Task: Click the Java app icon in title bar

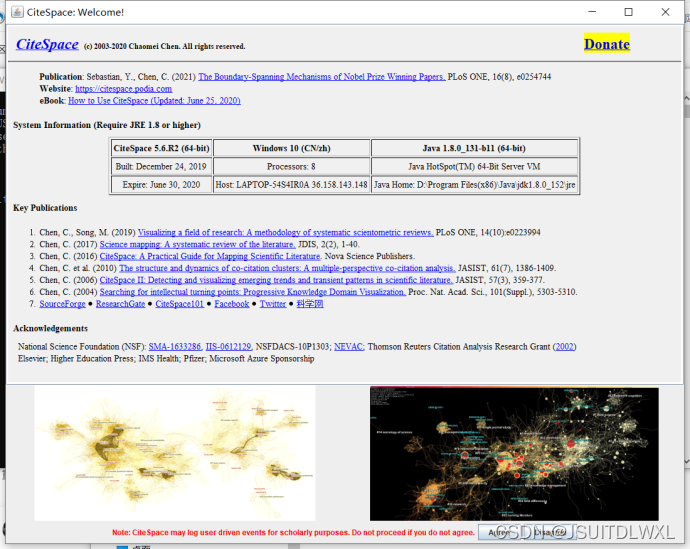Action: click(17, 12)
